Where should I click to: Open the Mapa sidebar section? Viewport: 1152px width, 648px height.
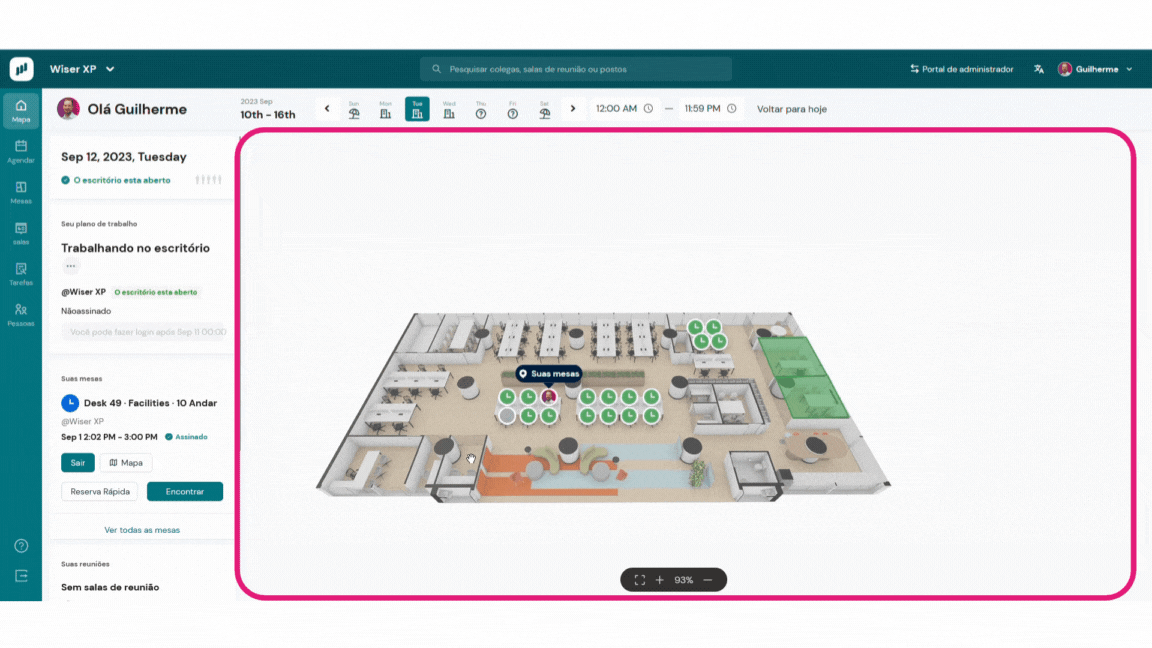21,111
